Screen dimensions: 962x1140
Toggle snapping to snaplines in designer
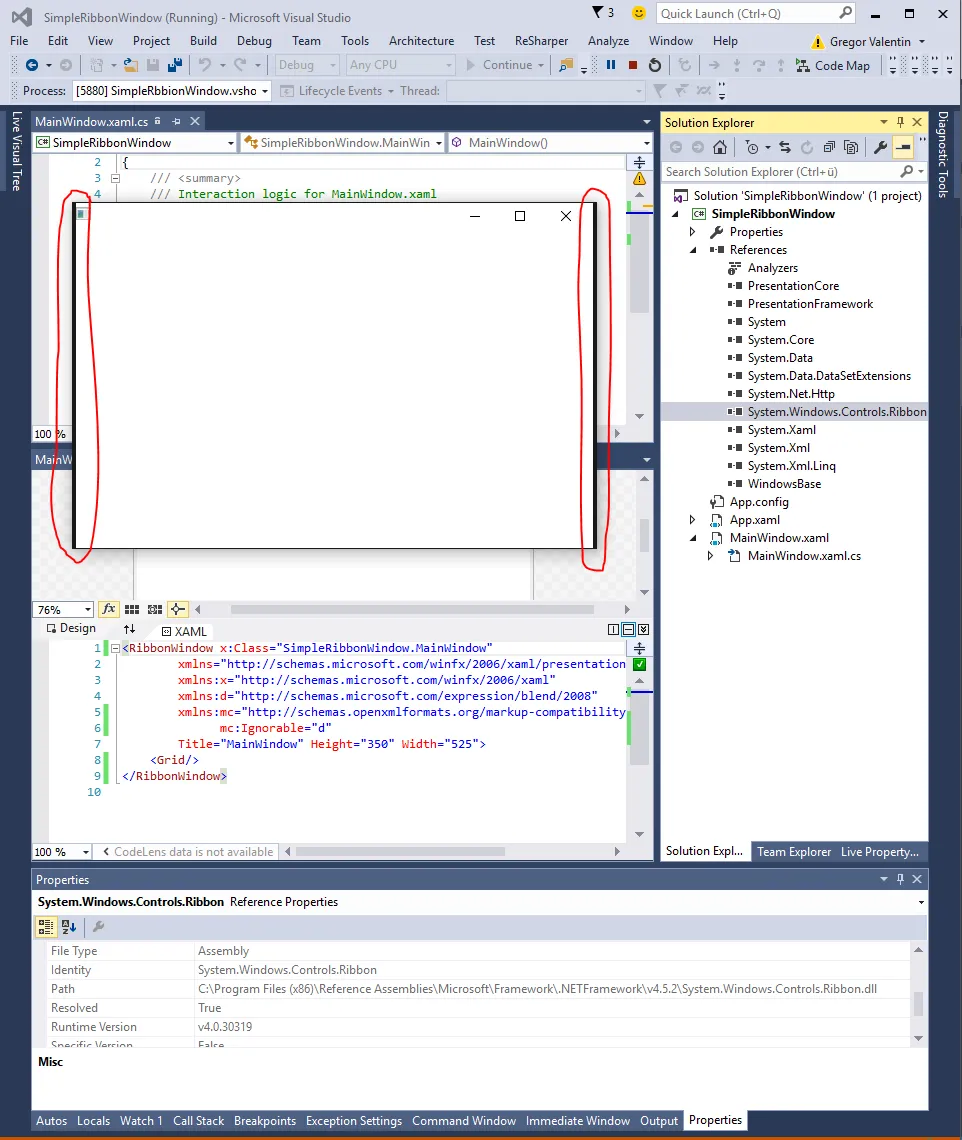pos(177,609)
